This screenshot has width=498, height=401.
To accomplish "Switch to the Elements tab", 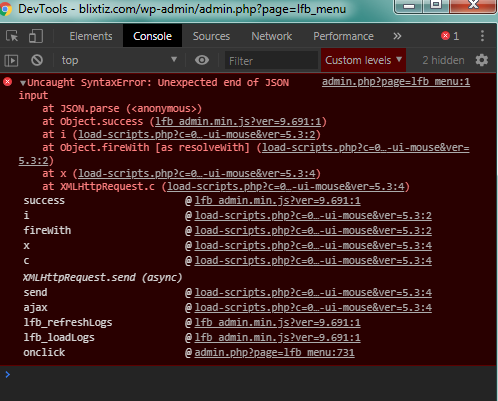I will click(91, 36).
